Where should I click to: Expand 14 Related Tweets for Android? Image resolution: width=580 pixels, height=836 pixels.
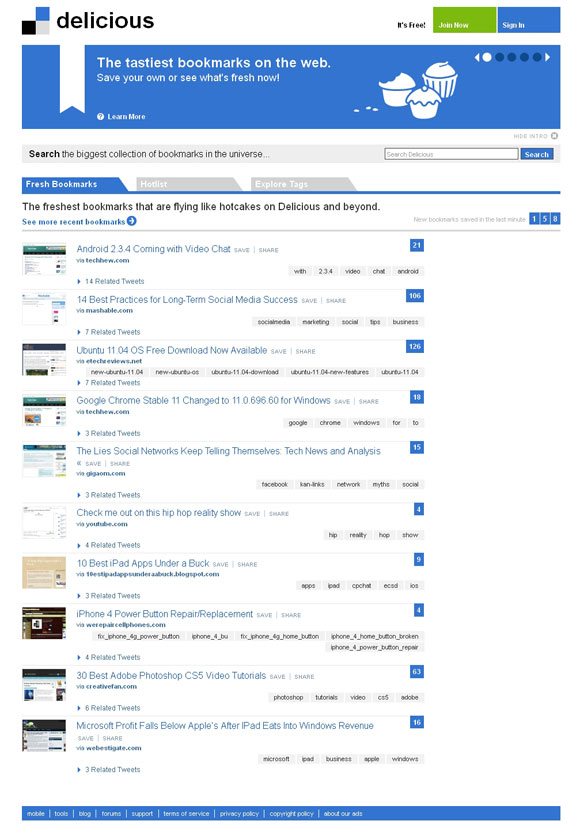click(111, 281)
